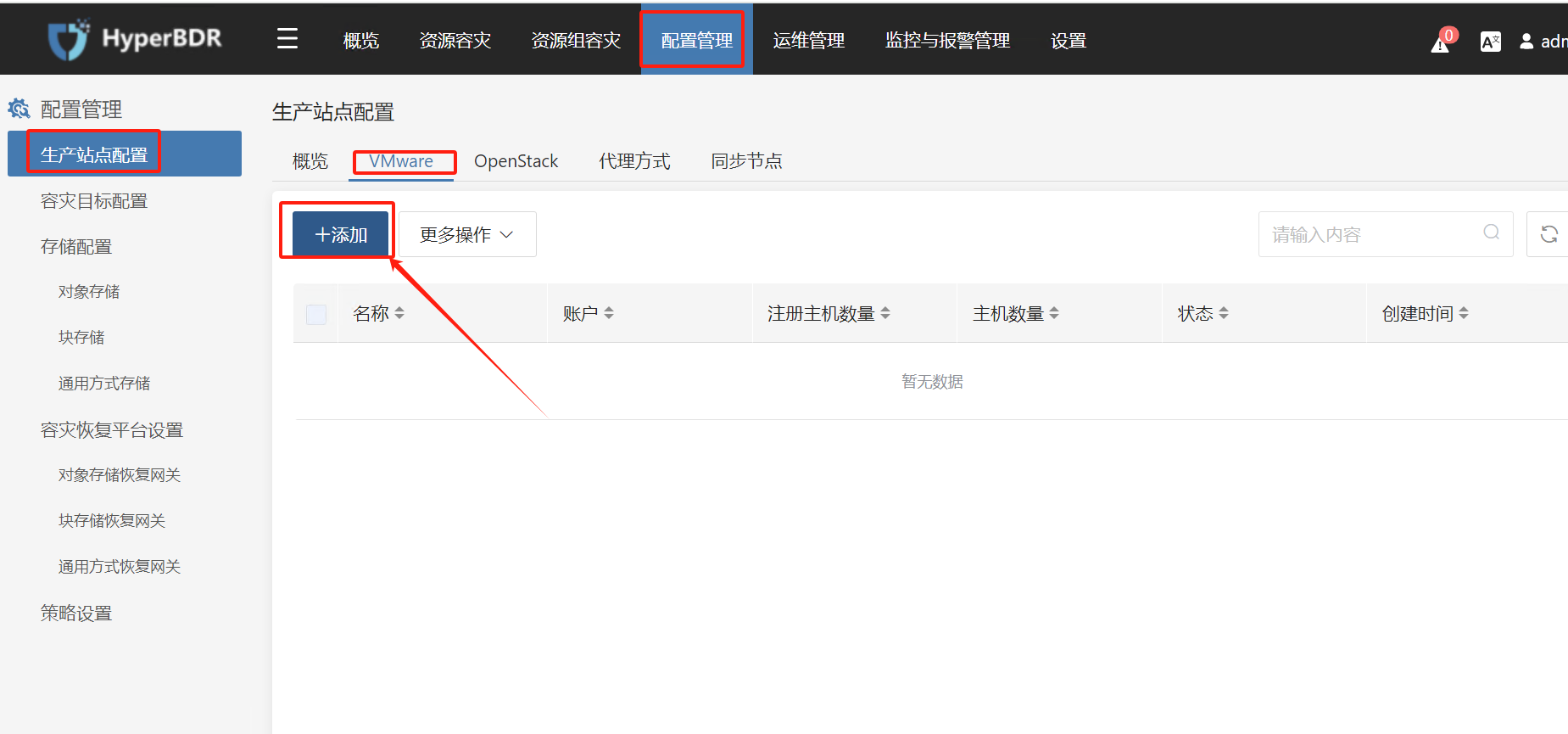Switch to the 代理方式 tab
This screenshot has width=1568, height=734.
[x=634, y=161]
